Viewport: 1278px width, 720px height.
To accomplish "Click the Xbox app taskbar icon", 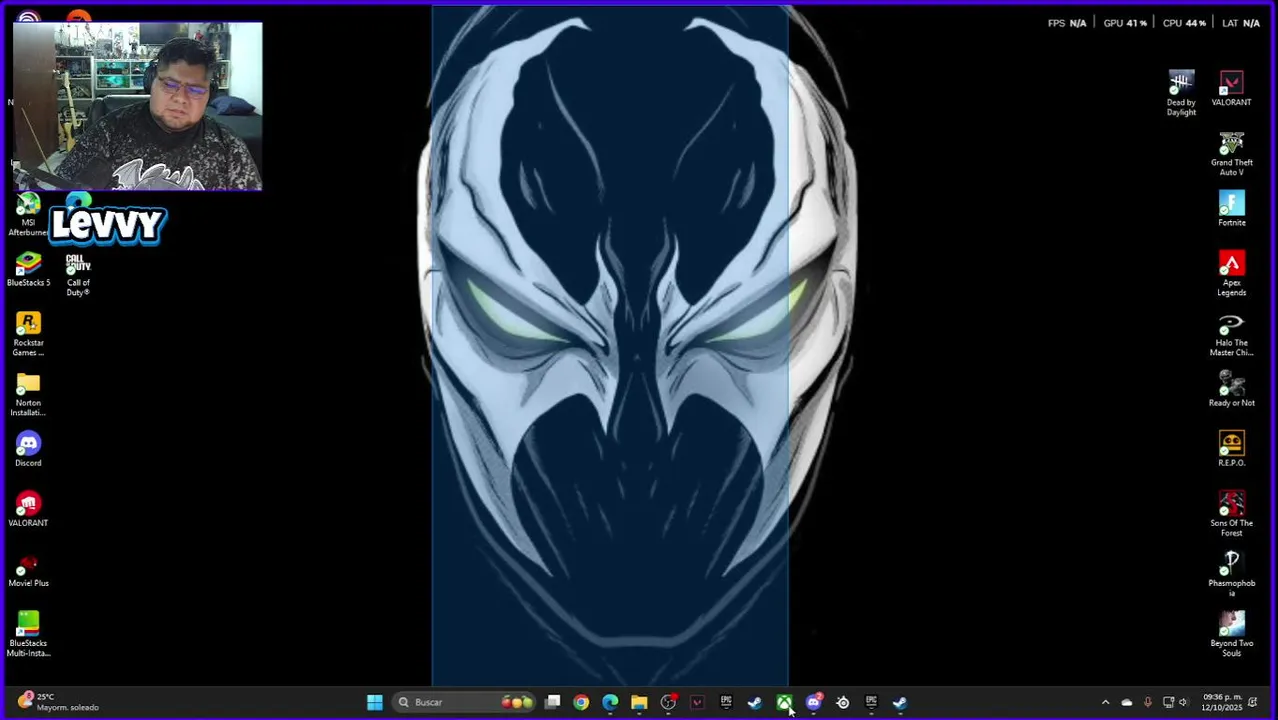I will click(784, 702).
